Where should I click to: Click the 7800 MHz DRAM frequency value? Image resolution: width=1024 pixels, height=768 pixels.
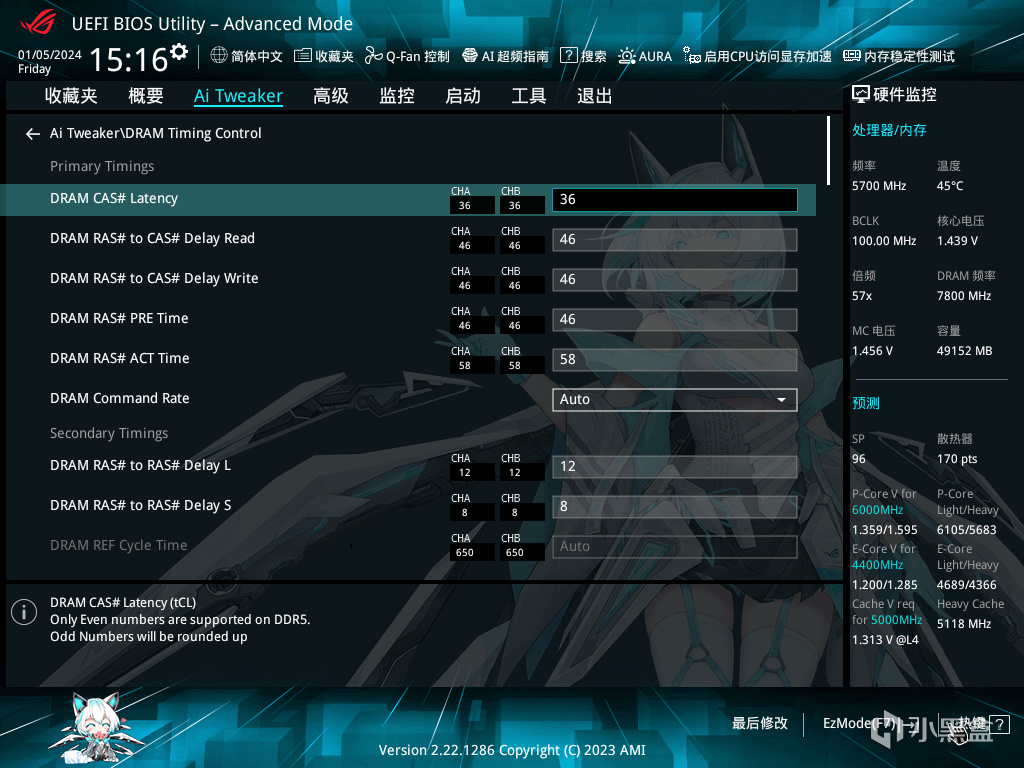[964, 296]
